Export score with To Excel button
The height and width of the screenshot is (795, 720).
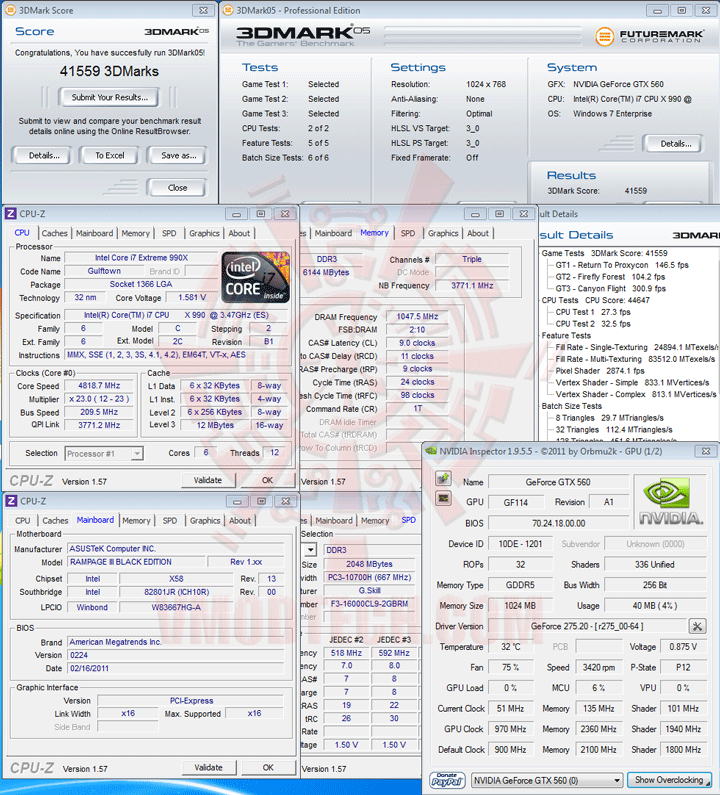click(110, 156)
